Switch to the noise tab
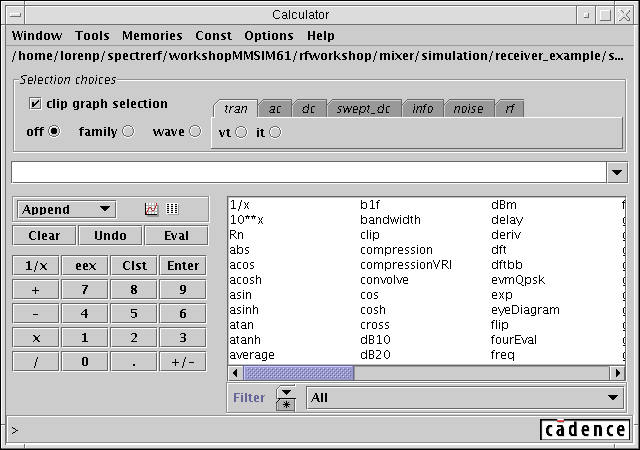The image size is (640, 450). [467, 108]
